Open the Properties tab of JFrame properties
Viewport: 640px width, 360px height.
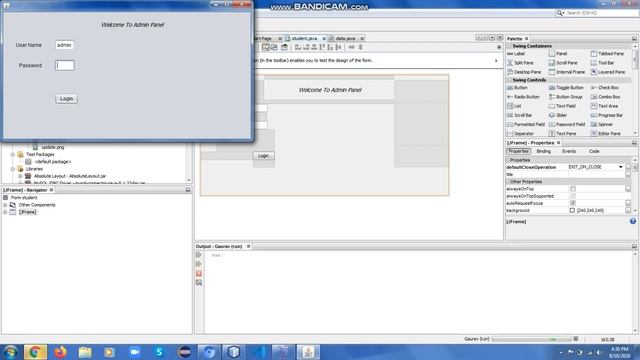(x=518, y=151)
